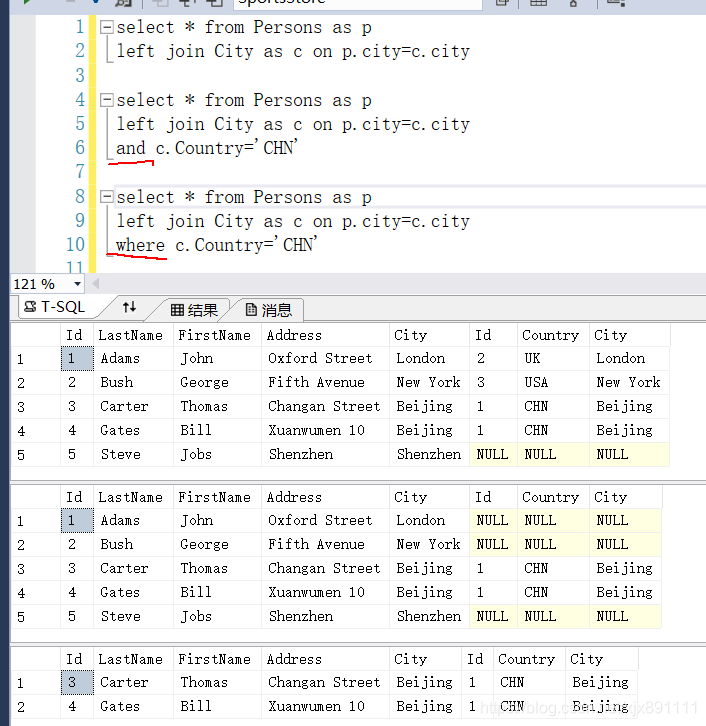Open the 消息 messages tab
Screen dimensions: 706x726
(x=269, y=309)
